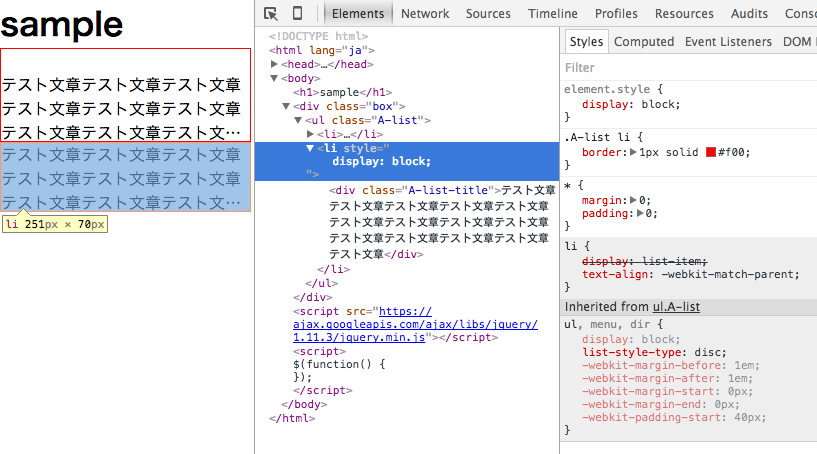Toggle the device mode phone icon
The height and width of the screenshot is (454, 817).
point(297,13)
